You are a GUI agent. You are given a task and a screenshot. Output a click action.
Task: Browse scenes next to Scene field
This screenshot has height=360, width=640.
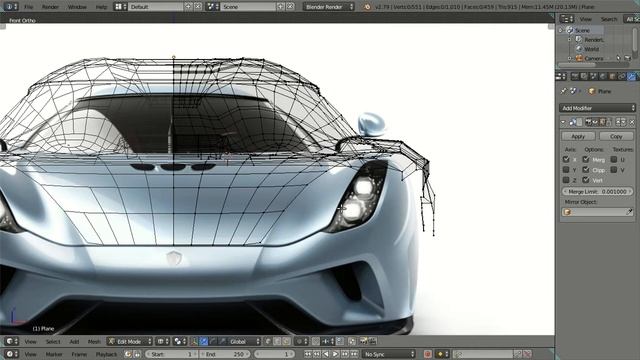click(212, 7)
